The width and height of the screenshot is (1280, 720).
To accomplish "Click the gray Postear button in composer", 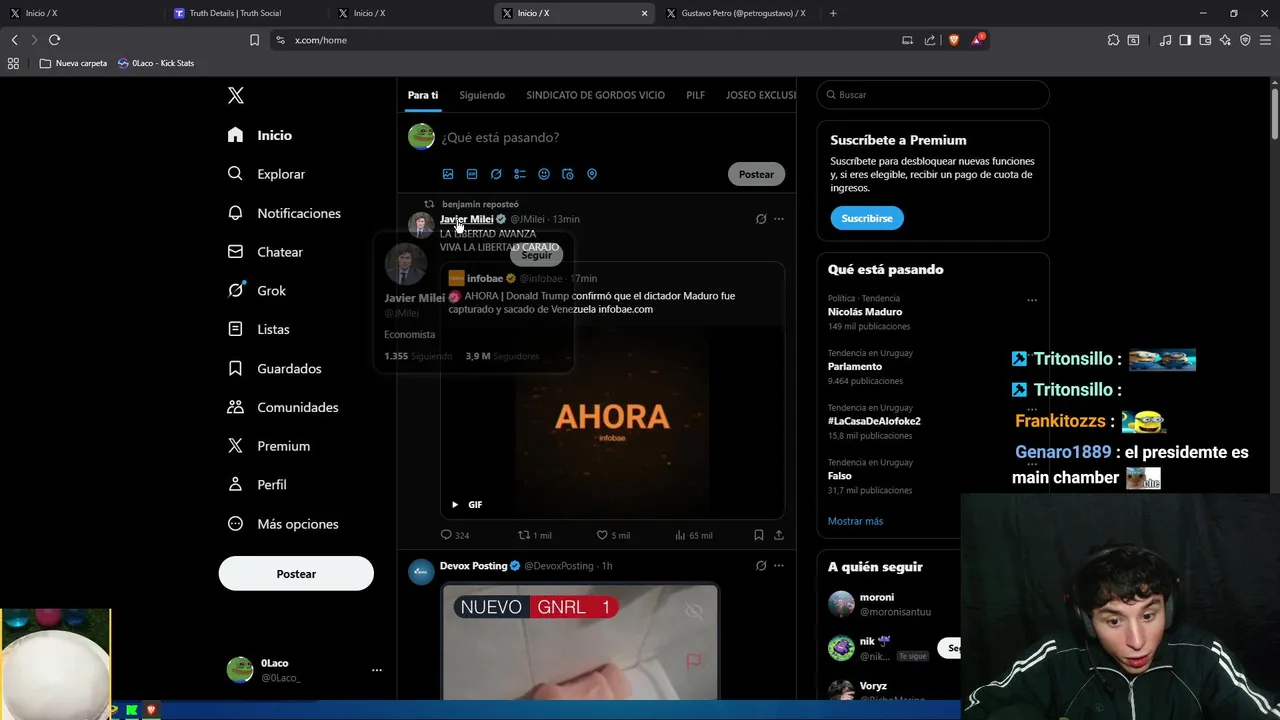I will click(756, 174).
